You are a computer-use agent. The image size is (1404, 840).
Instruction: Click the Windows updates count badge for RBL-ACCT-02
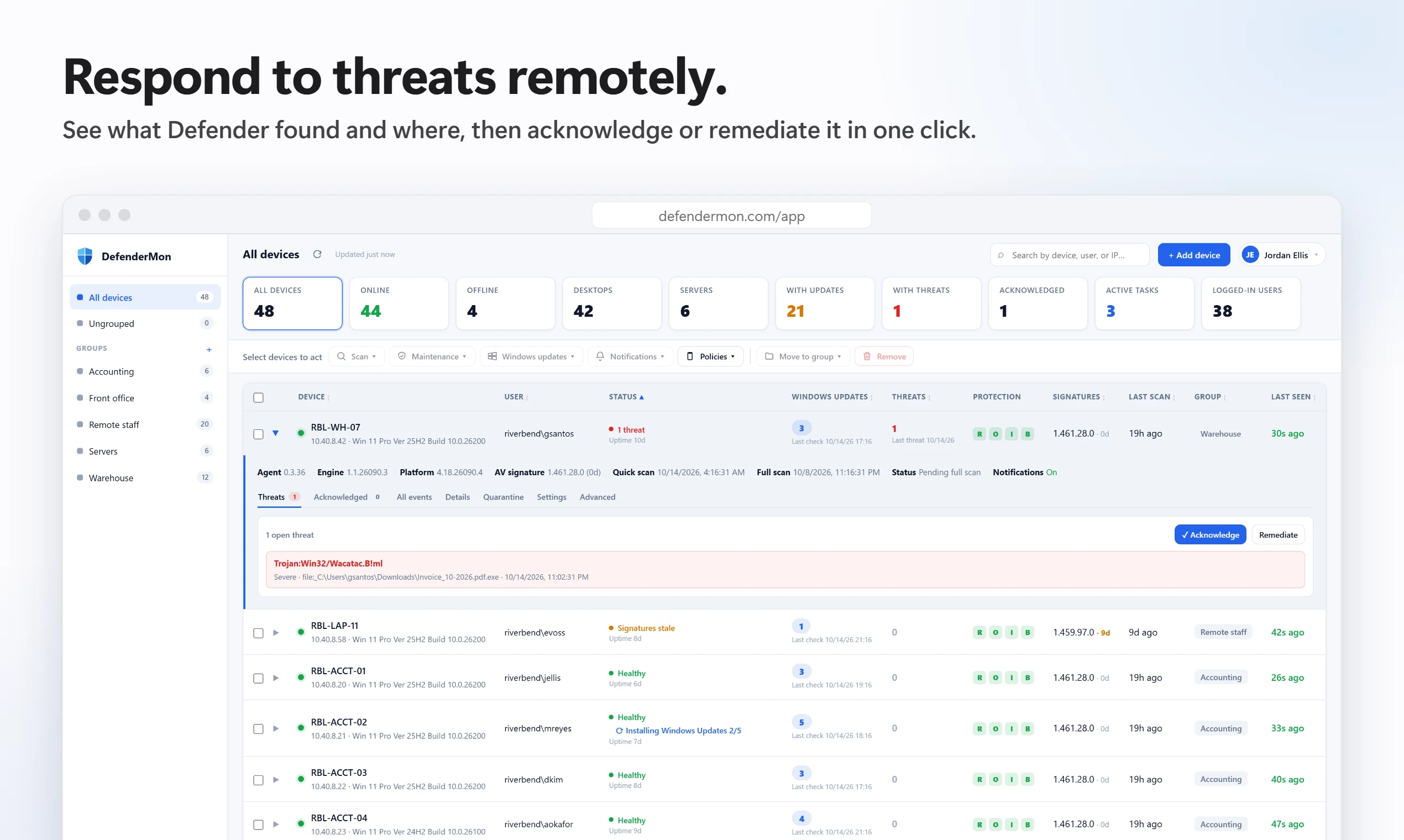coord(801,722)
